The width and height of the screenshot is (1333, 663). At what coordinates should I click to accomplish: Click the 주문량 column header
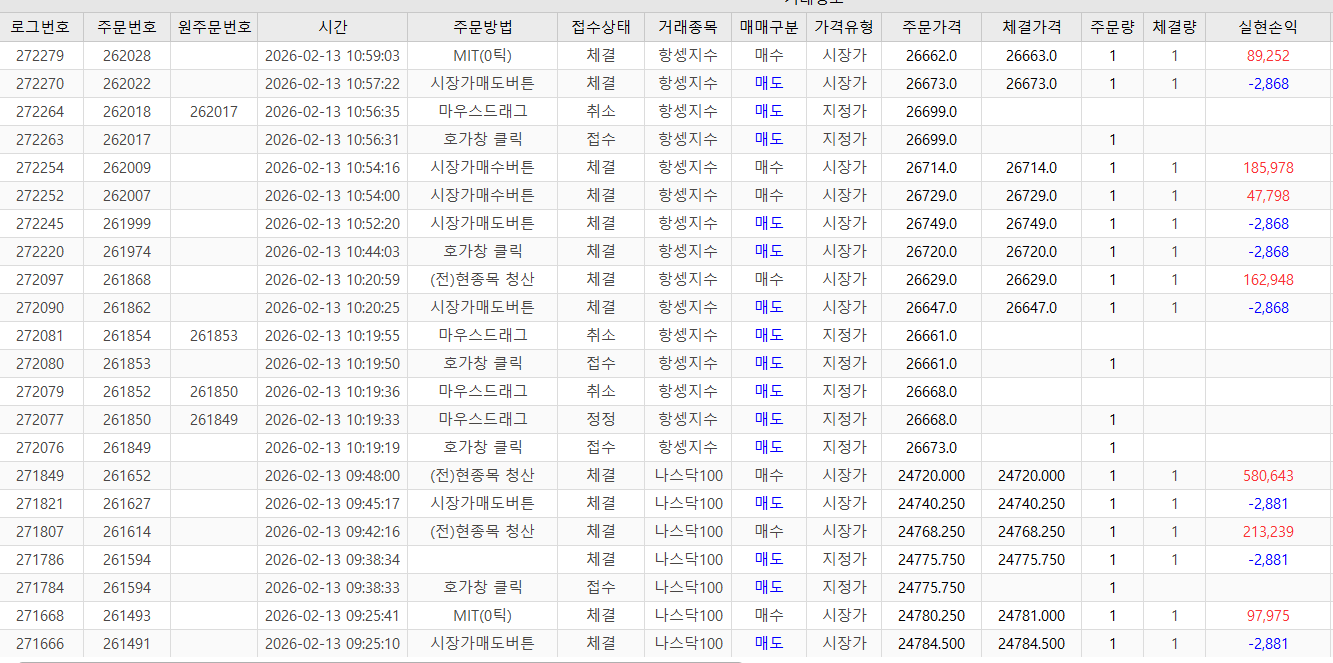click(1112, 27)
